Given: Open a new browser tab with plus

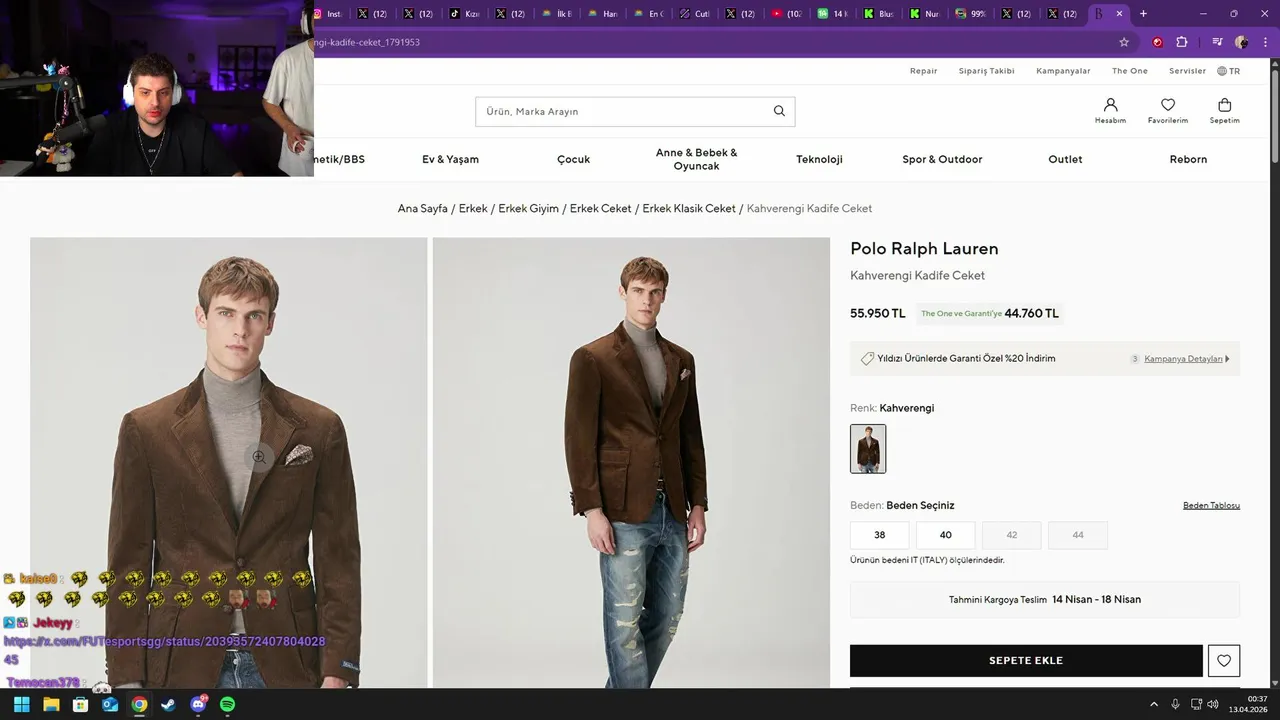Looking at the screenshot, I should click(x=1143, y=14).
